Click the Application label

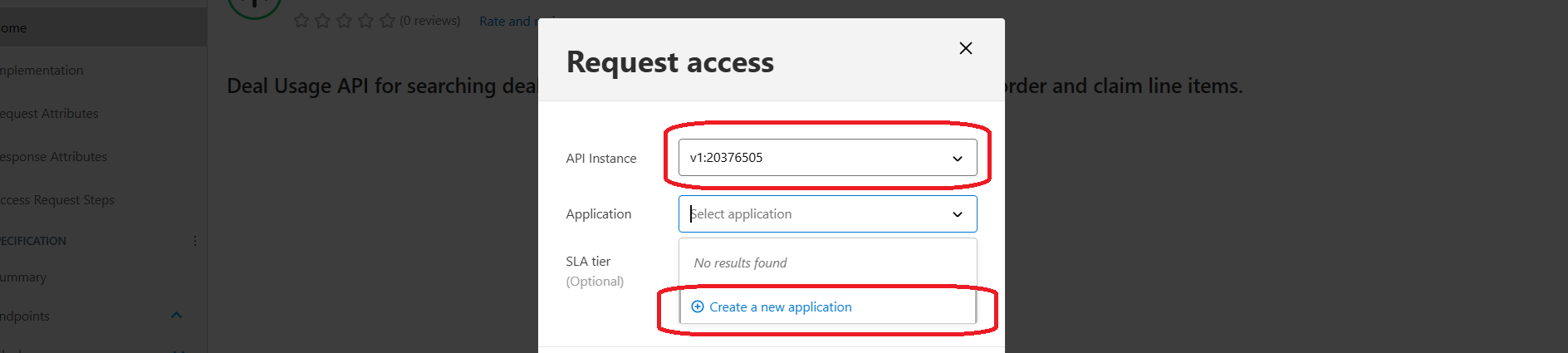tap(599, 214)
